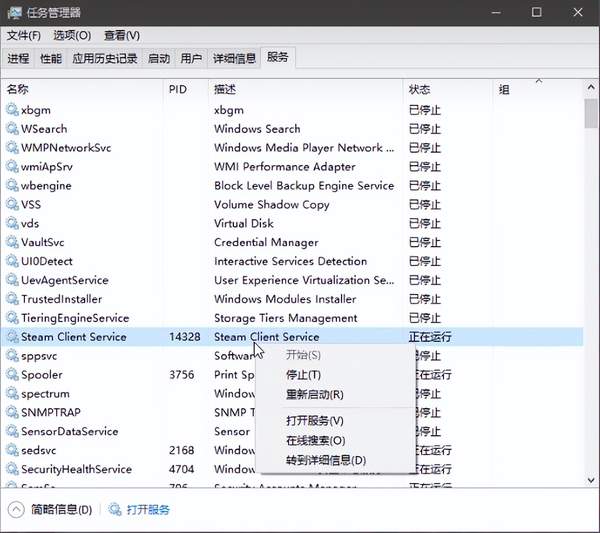Click the vertical scrollbar down arrow
This screenshot has width=600, height=533.
[x=591, y=479]
